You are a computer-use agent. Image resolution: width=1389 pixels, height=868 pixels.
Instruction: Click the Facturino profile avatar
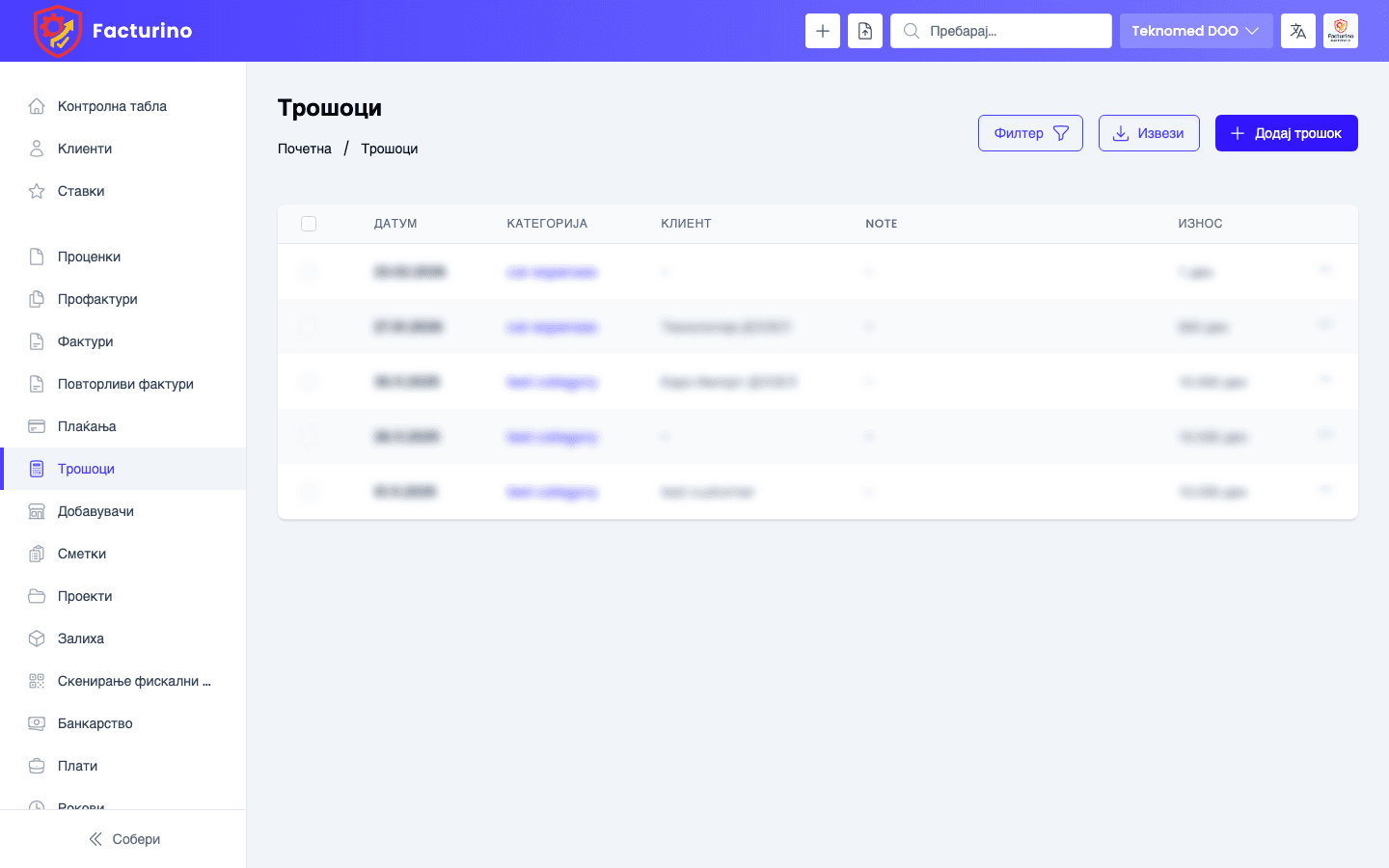(1341, 31)
